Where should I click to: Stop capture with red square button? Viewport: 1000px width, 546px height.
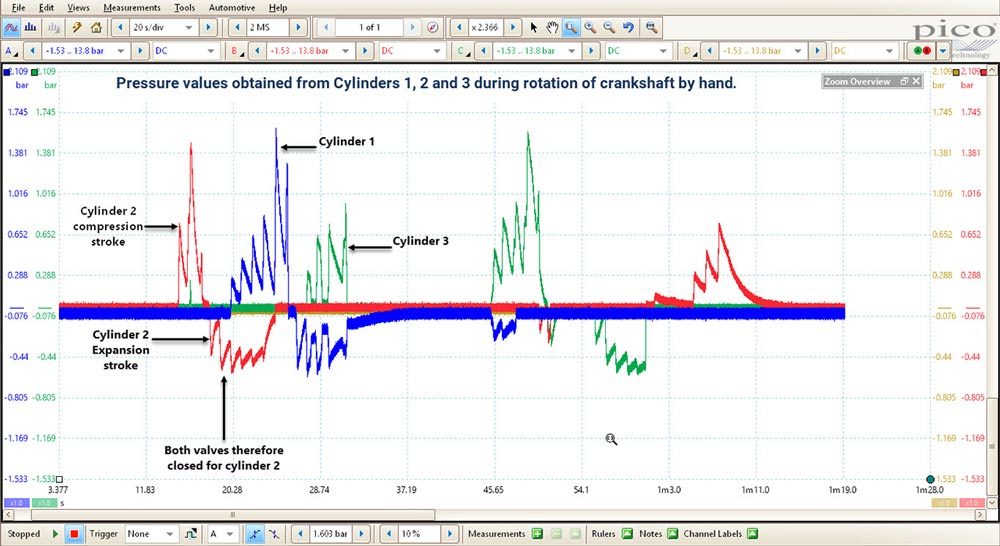point(74,534)
